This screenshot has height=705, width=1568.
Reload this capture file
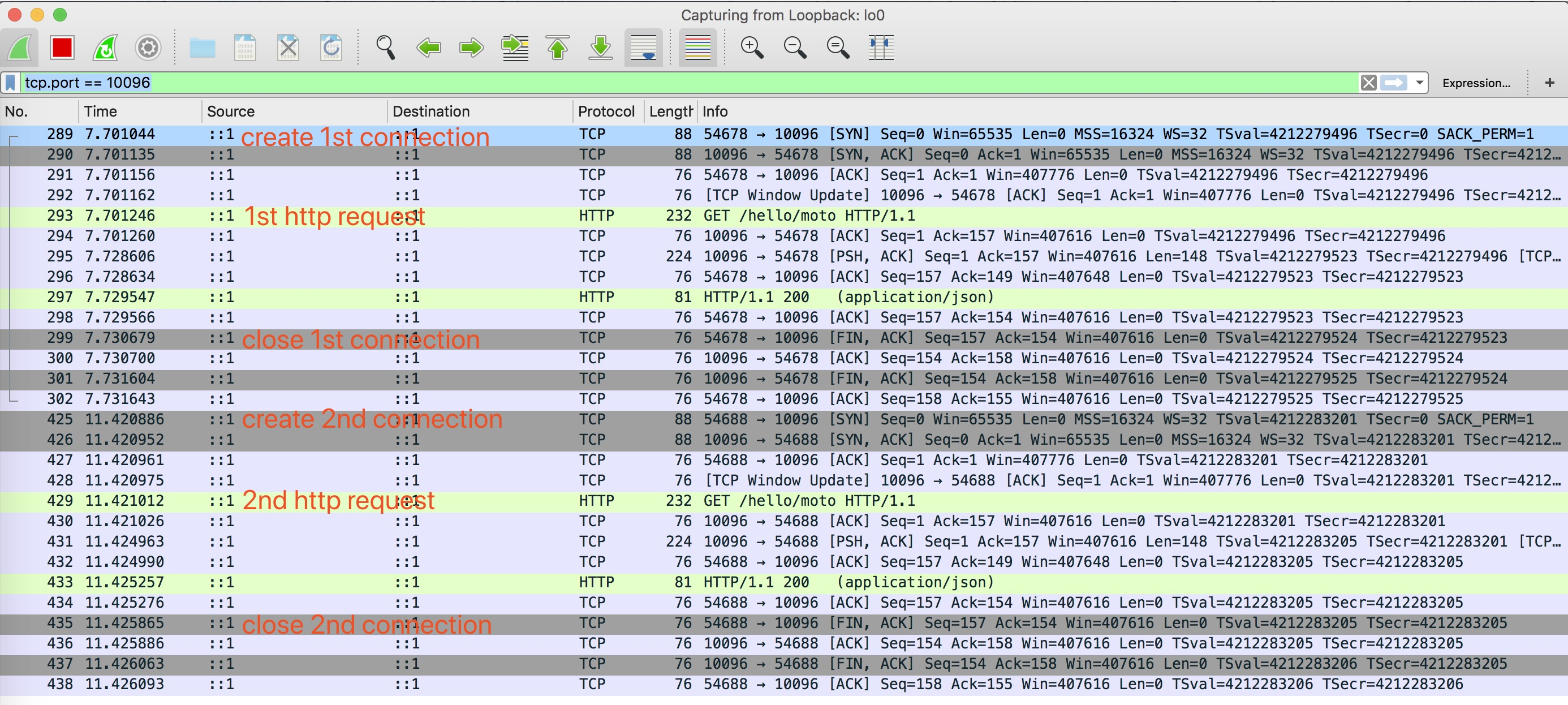[330, 48]
